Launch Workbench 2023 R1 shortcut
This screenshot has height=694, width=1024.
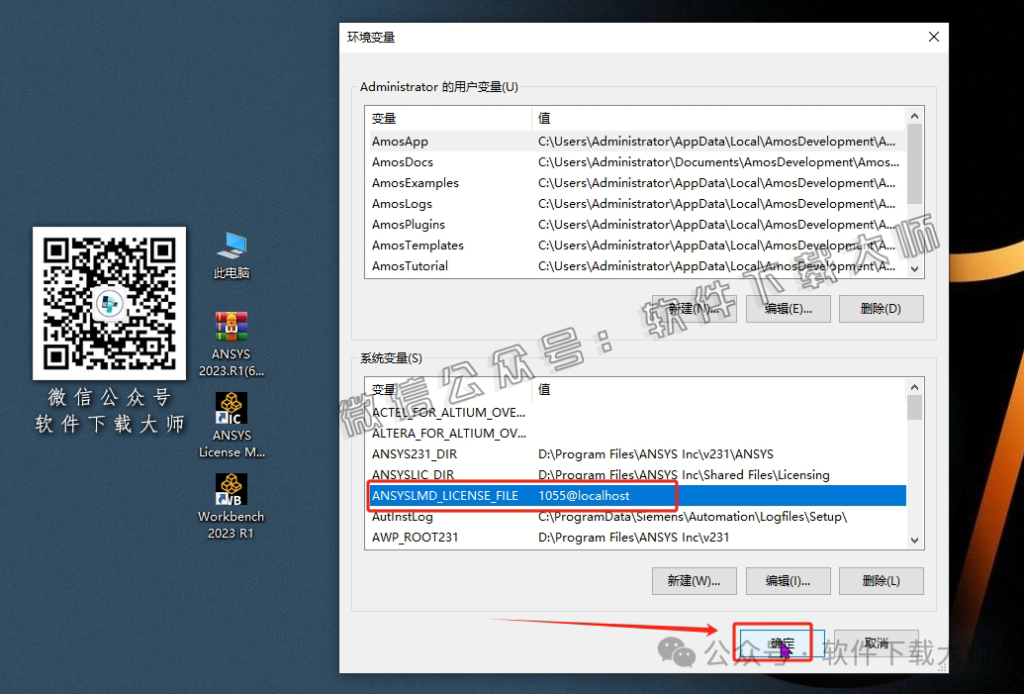tap(230, 497)
